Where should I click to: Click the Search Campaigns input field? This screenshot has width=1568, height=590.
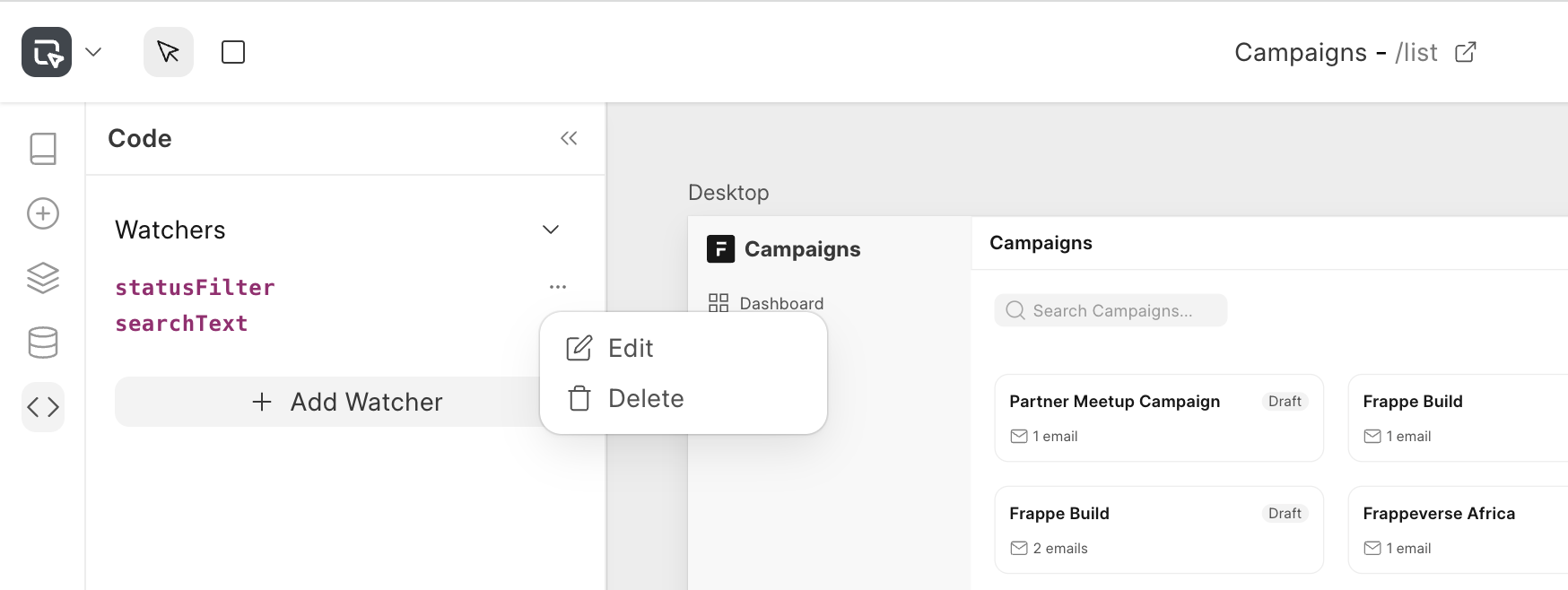[1111, 310]
